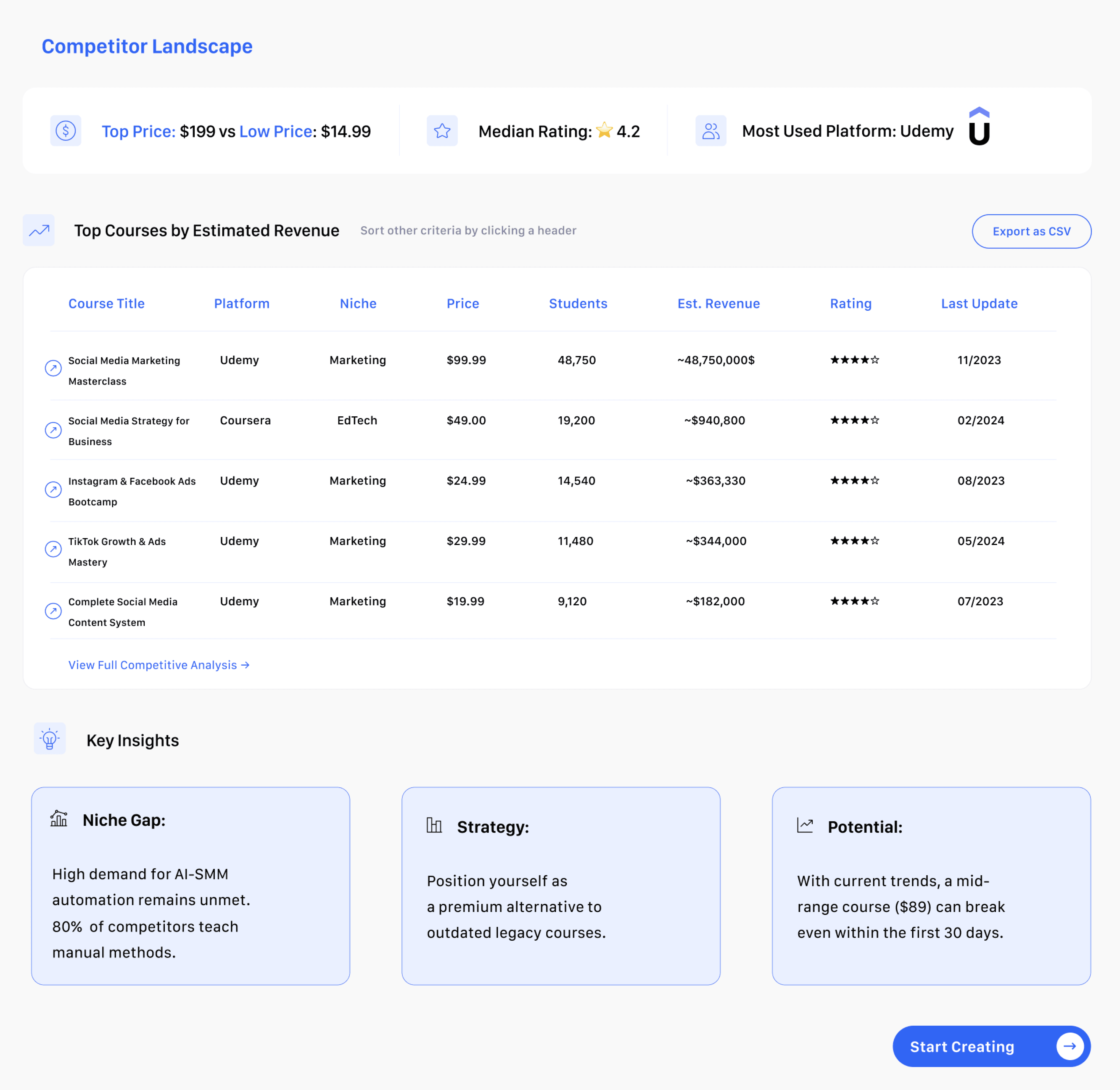Open link icon for Complete Social Media Content System

tap(53, 611)
